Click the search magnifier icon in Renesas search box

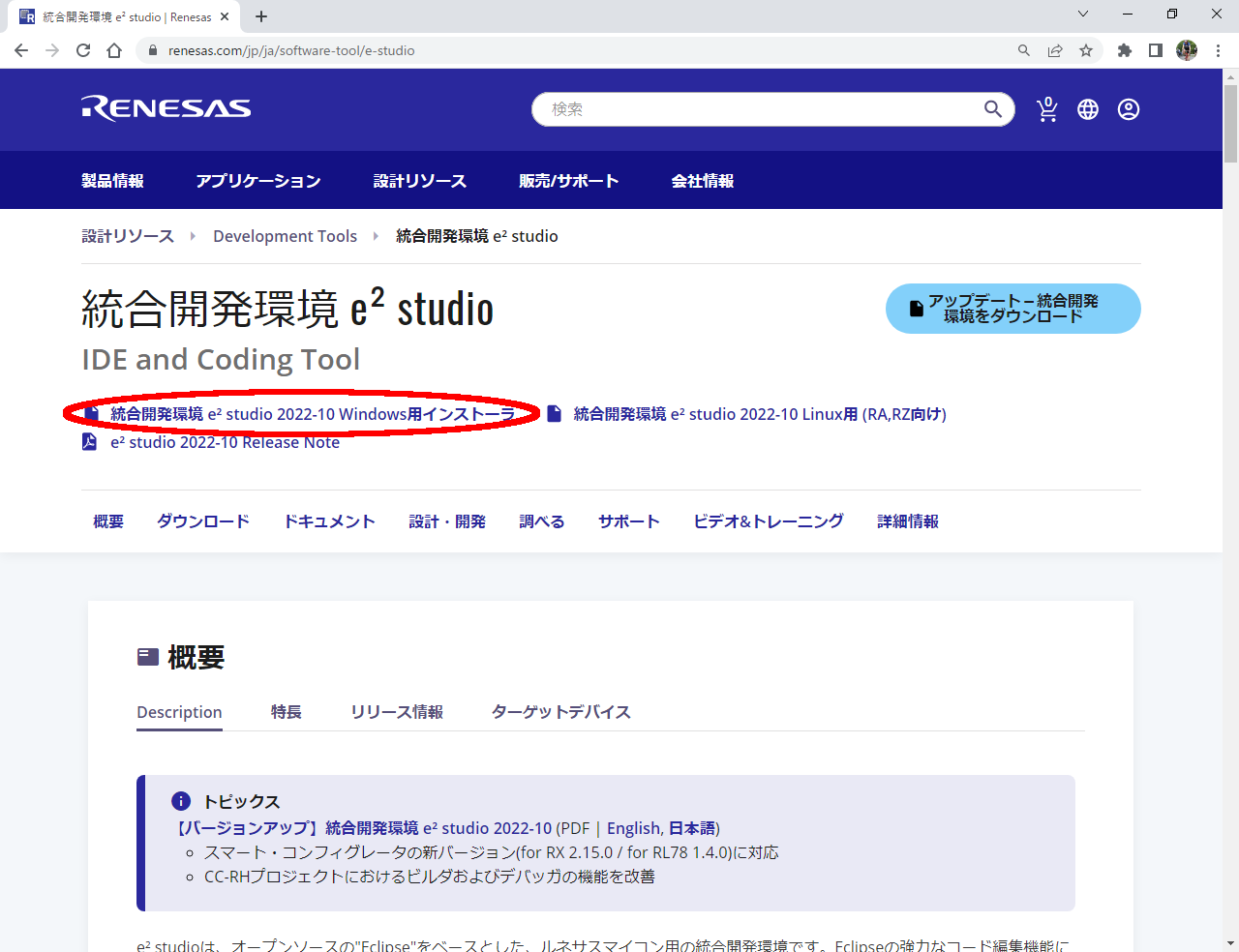pos(993,109)
